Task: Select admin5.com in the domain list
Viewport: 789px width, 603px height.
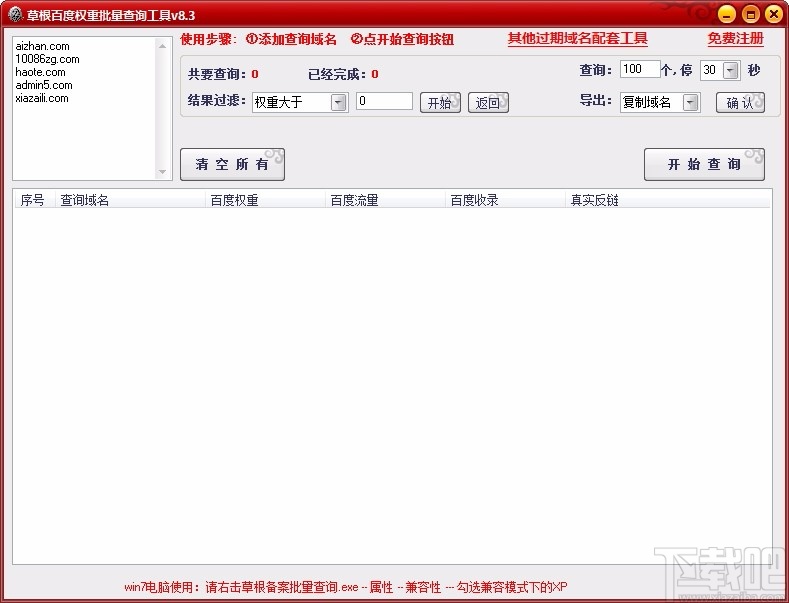Action: (44, 85)
